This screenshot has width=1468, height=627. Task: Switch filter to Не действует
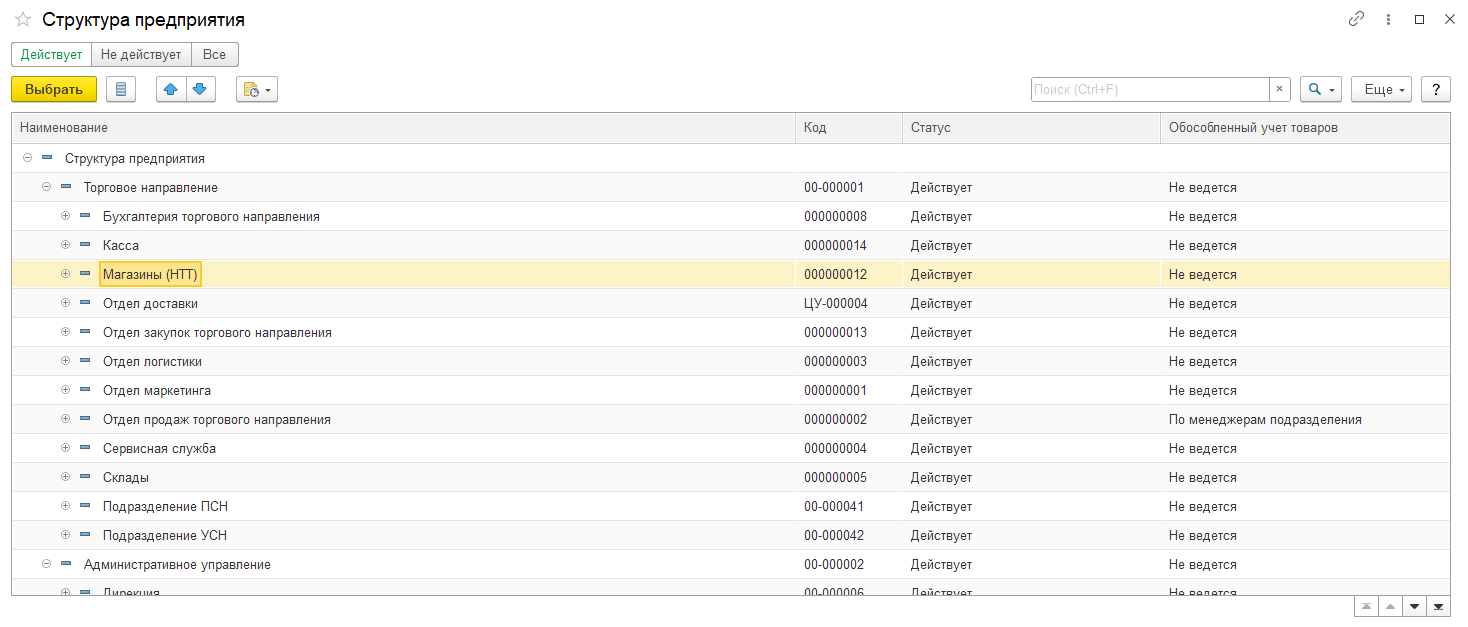coord(141,54)
